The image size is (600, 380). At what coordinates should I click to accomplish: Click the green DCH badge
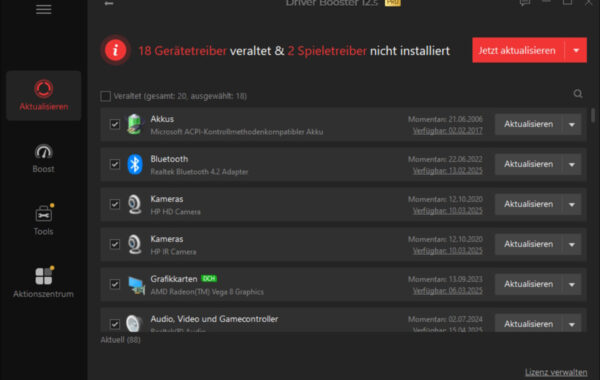pyautogui.click(x=209, y=279)
